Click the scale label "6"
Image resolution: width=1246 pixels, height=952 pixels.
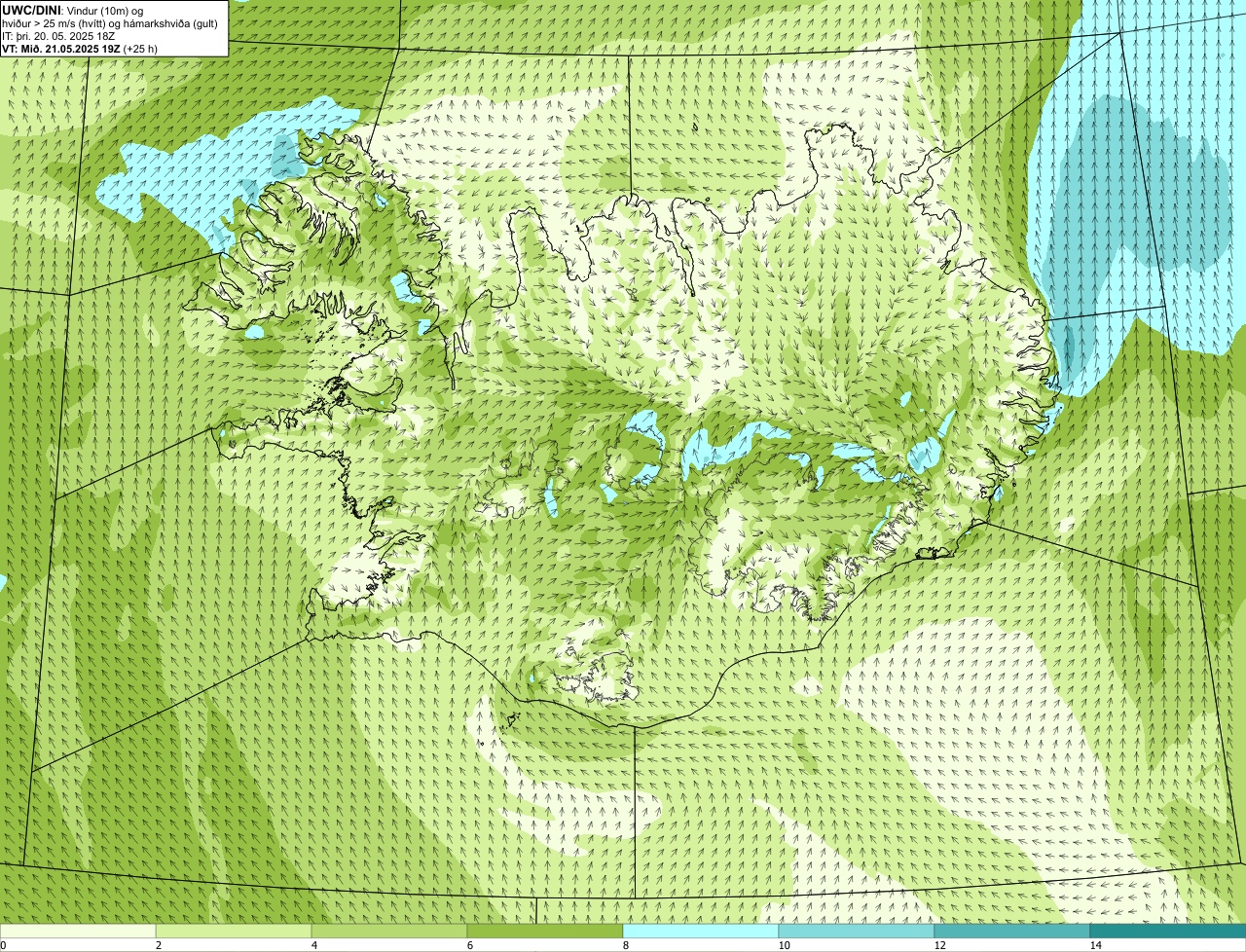(469, 945)
